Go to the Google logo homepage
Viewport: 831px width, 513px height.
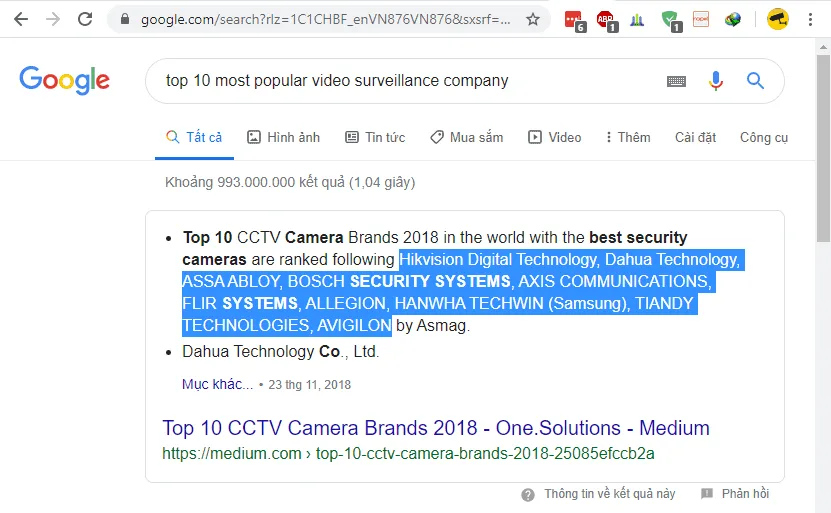[64, 80]
